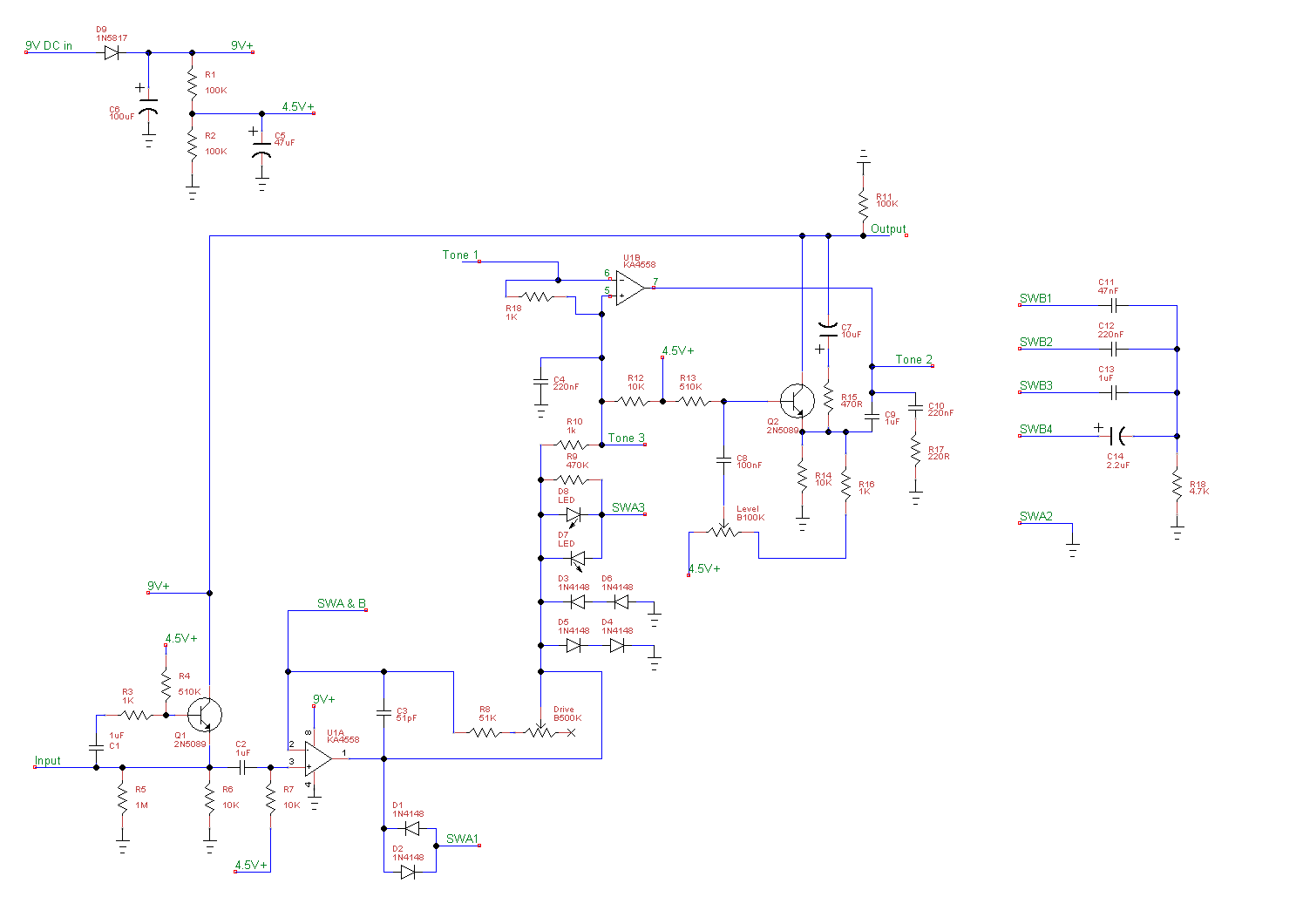Select the R14 10K resistor
The image size is (1303, 924).
click(802, 475)
